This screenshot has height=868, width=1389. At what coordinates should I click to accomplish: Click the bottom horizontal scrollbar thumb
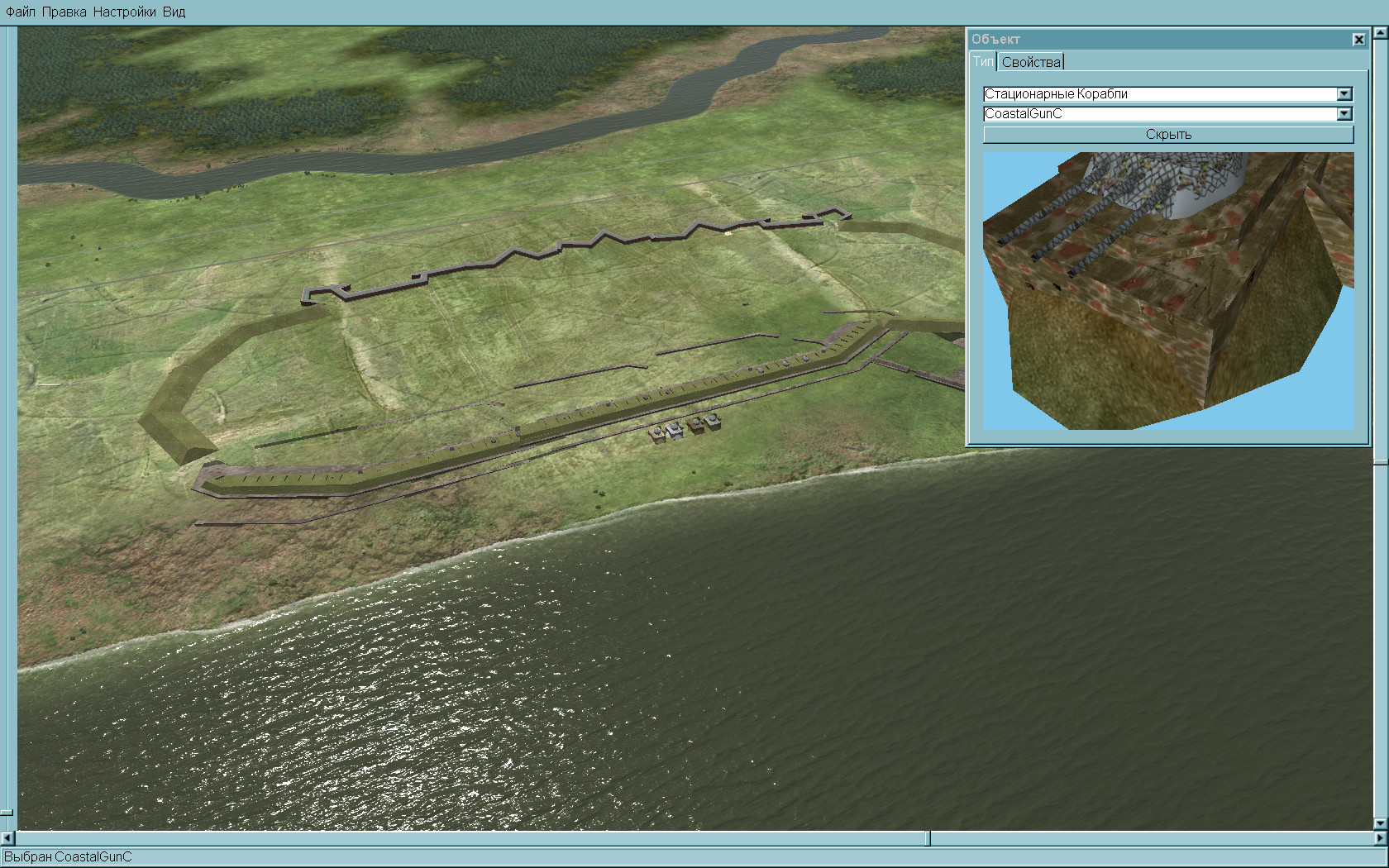tap(928, 838)
